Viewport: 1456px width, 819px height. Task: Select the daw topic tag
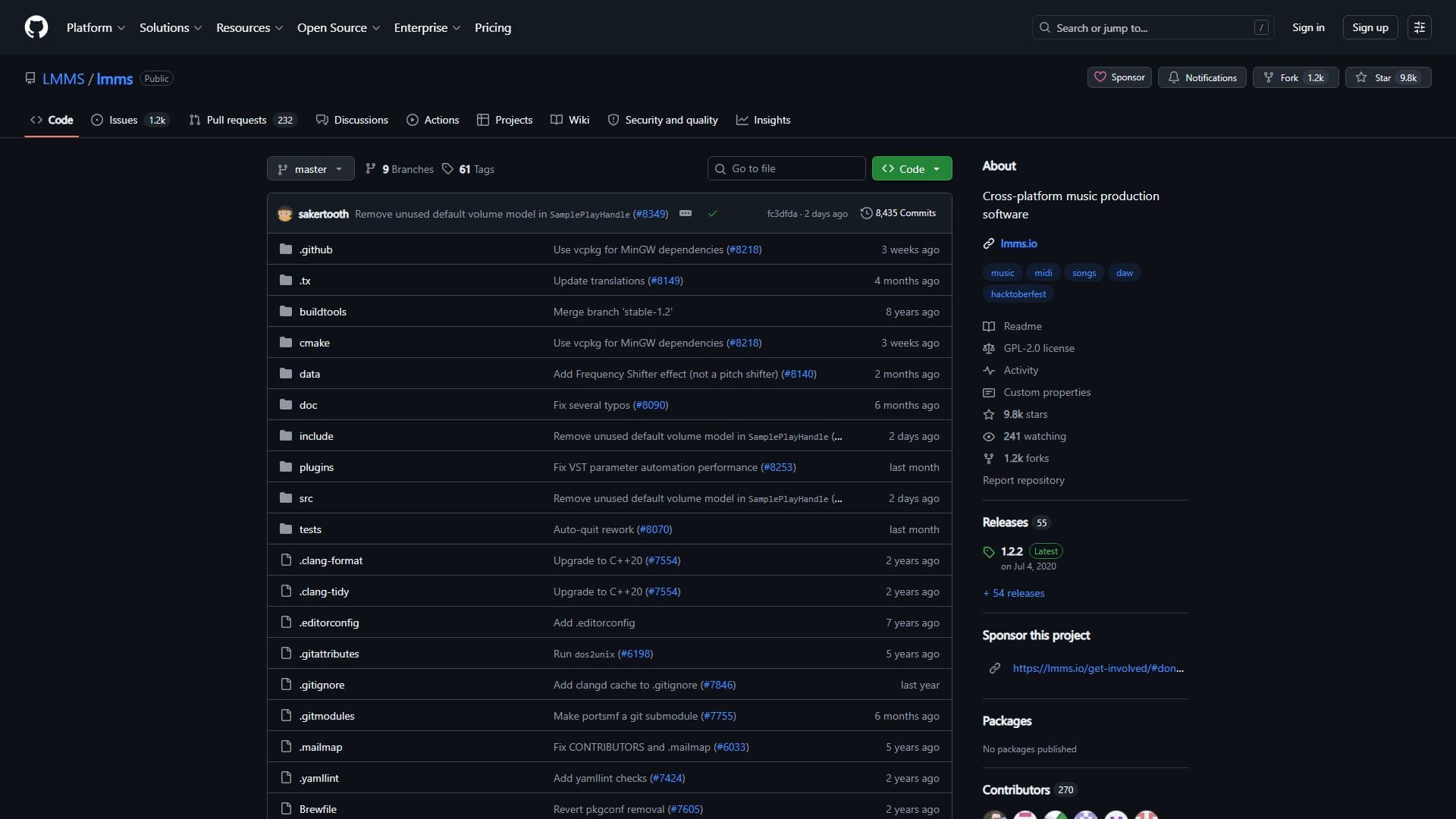pyautogui.click(x=1124, y=273)
